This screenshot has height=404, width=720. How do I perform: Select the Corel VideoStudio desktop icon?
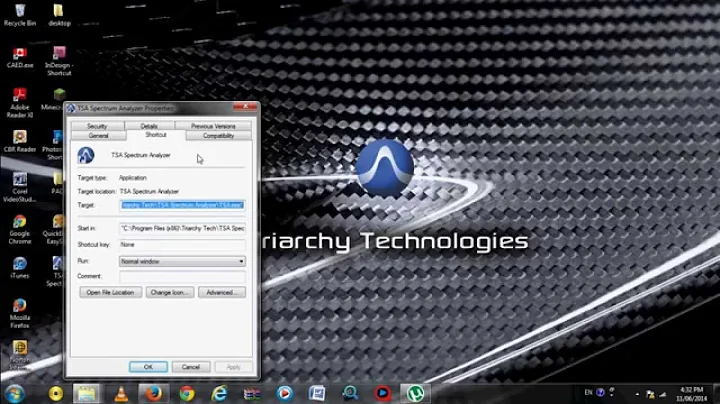tap(20, 187)
